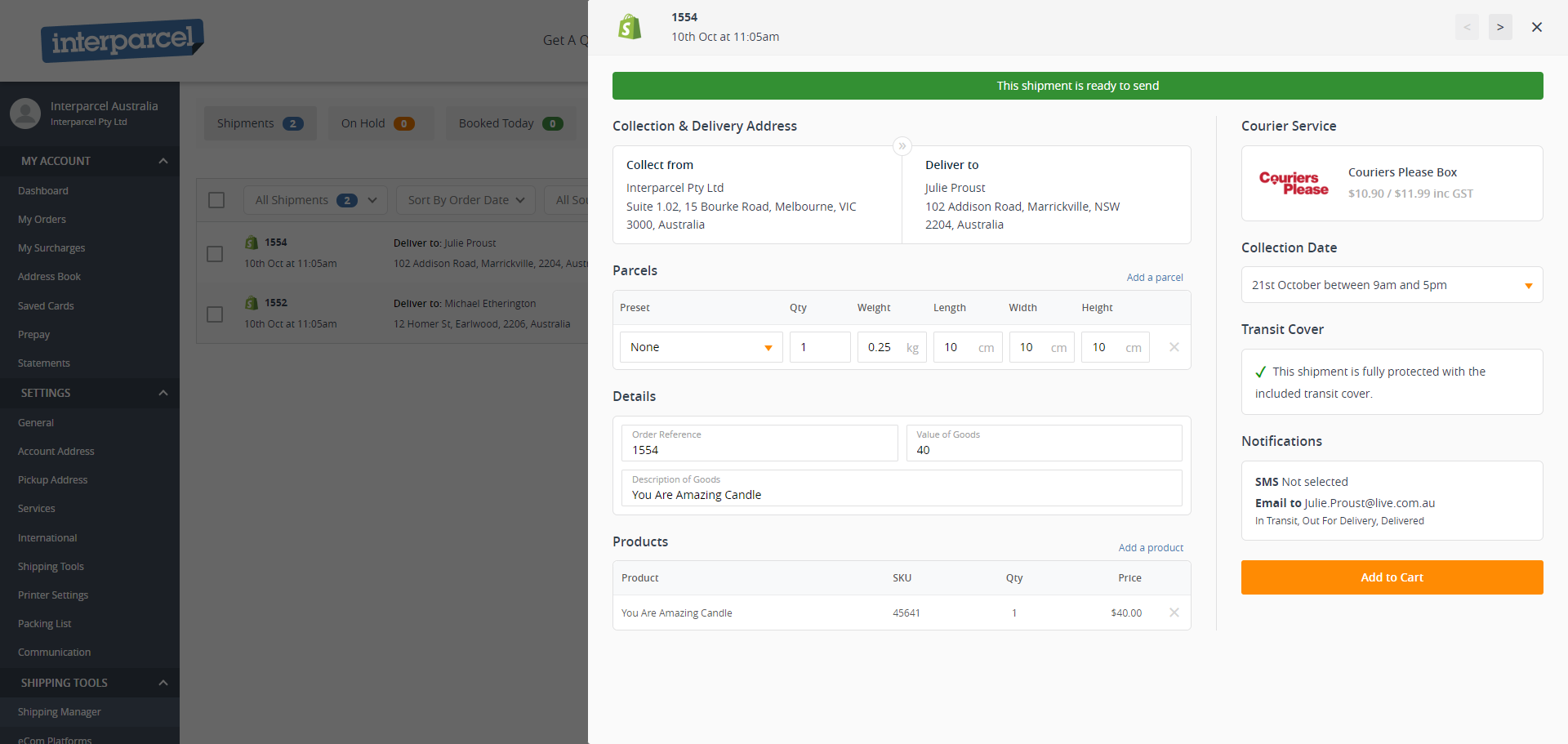Viewport: 1568px width, 744px height.
Task: Click the parcel Weight field
Action: [892, 347]
